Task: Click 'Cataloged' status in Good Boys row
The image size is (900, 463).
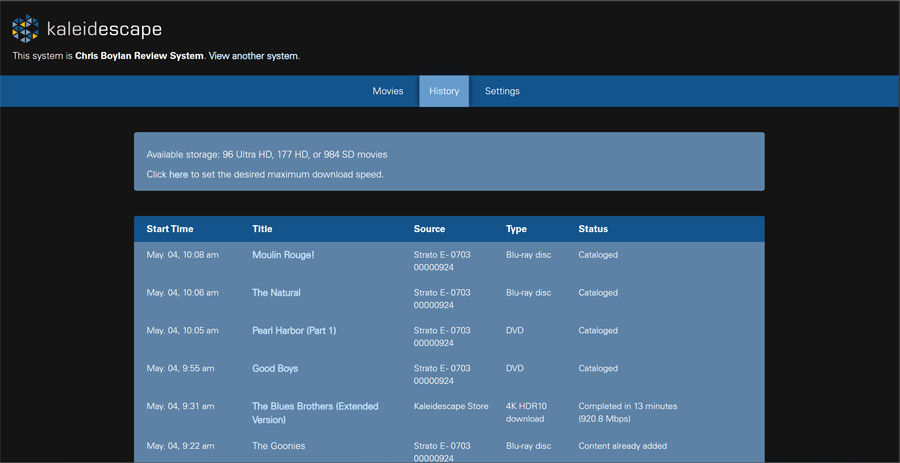Action: [x=598, y=368]
